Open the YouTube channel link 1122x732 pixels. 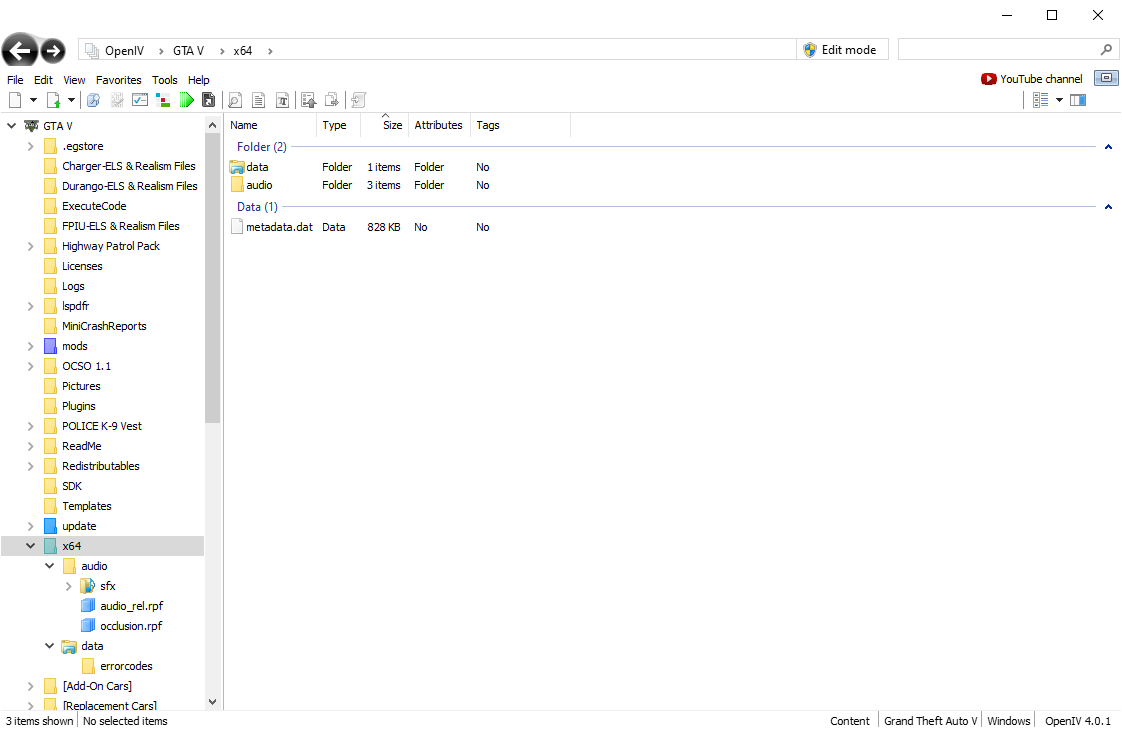pyautogui.click(x=1032, y=79)
